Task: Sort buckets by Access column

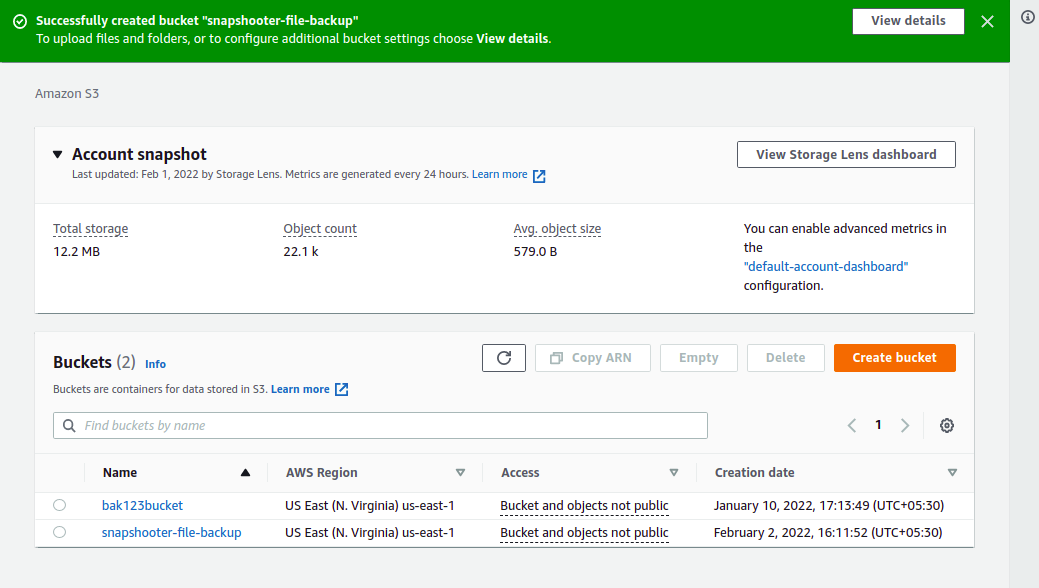Action: 674,473
